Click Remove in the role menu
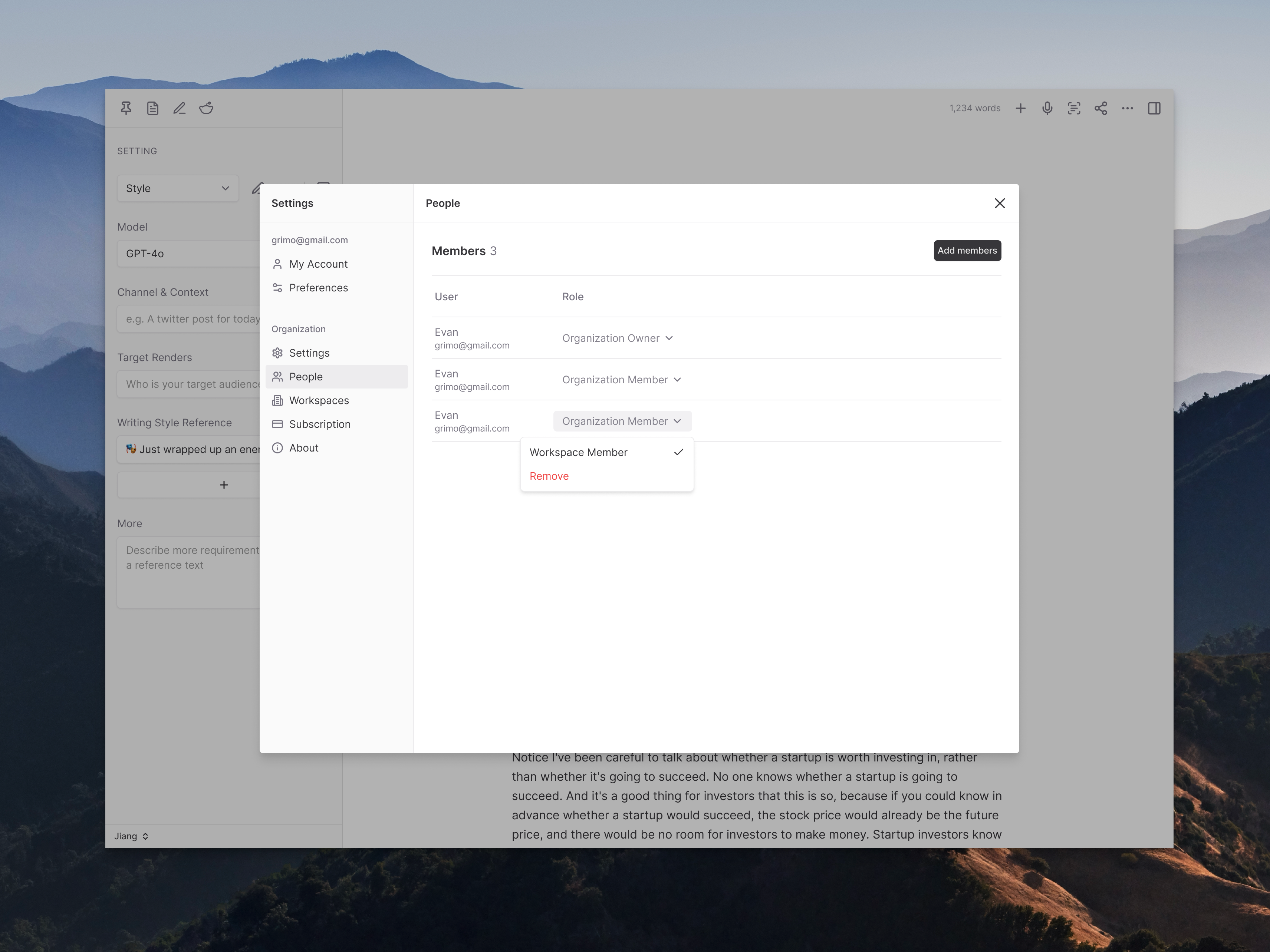The width and height of the screenshot is (1270, 952). click(x=606, y=476)
